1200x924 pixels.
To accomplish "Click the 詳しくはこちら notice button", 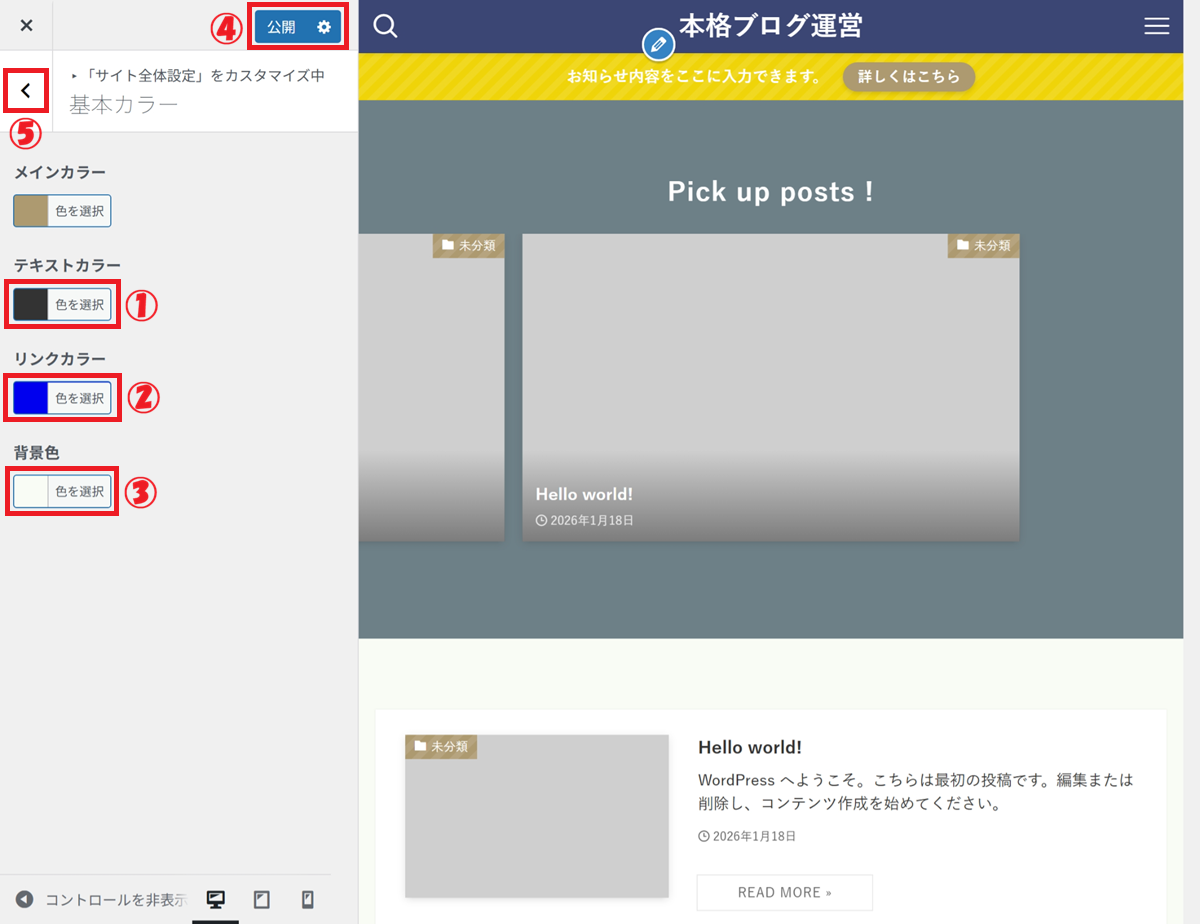I will 908,77.
